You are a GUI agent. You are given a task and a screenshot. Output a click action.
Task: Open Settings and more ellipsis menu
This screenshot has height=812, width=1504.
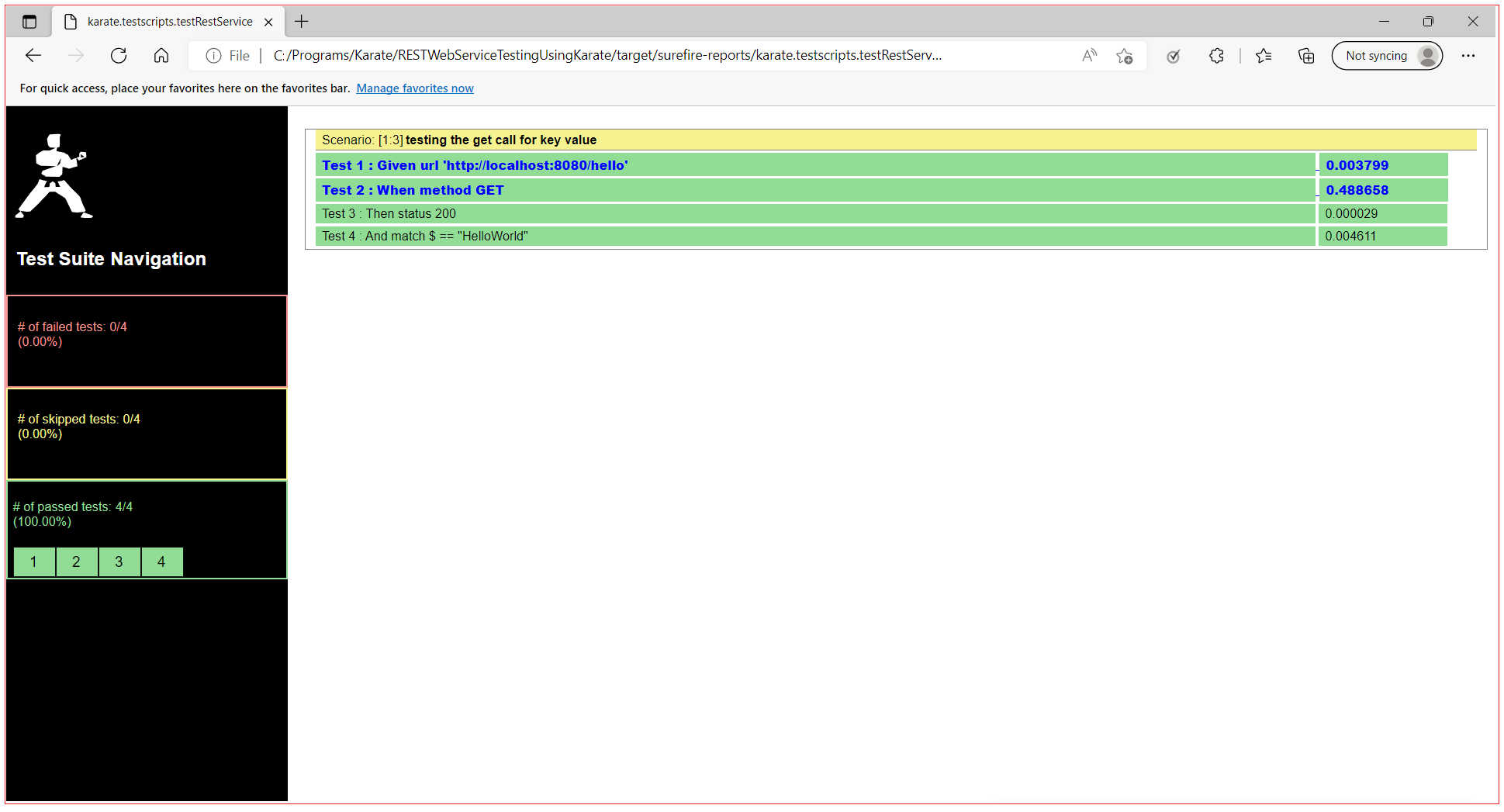(x=1468, y=56)
